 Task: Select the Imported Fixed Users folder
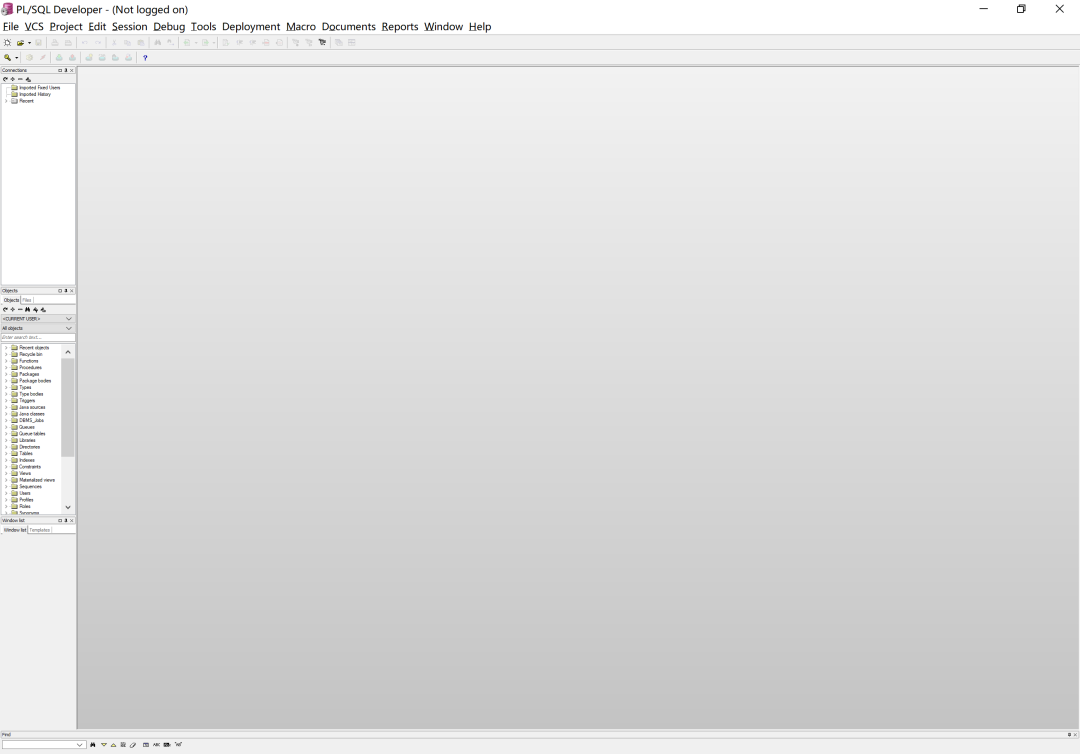click(39, 88)
